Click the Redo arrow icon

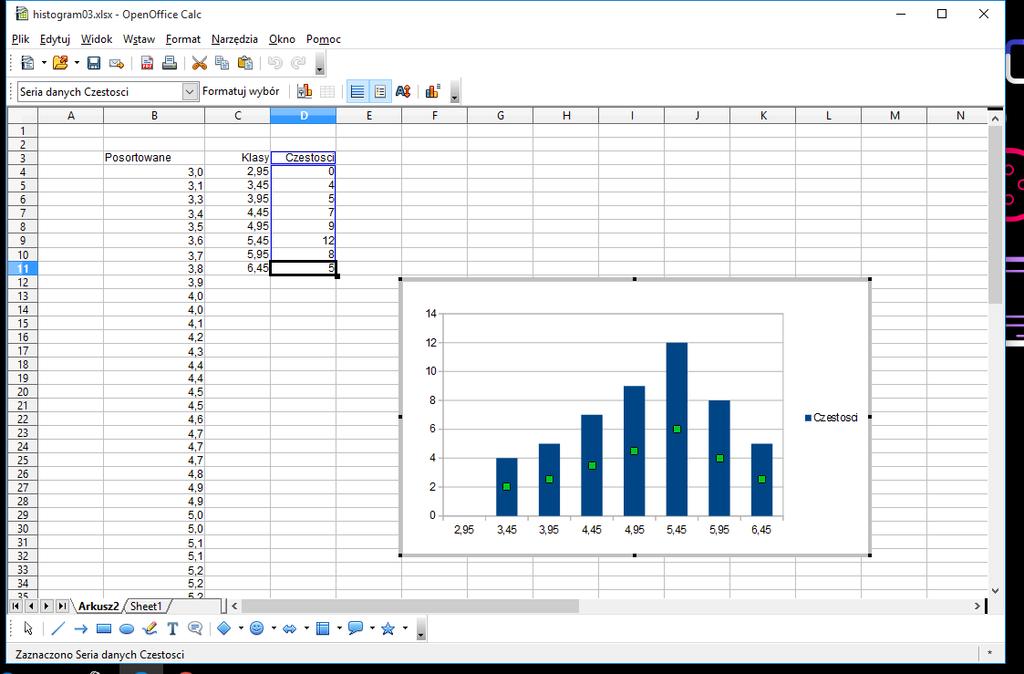pyautogui.click(x=298, y=63)
